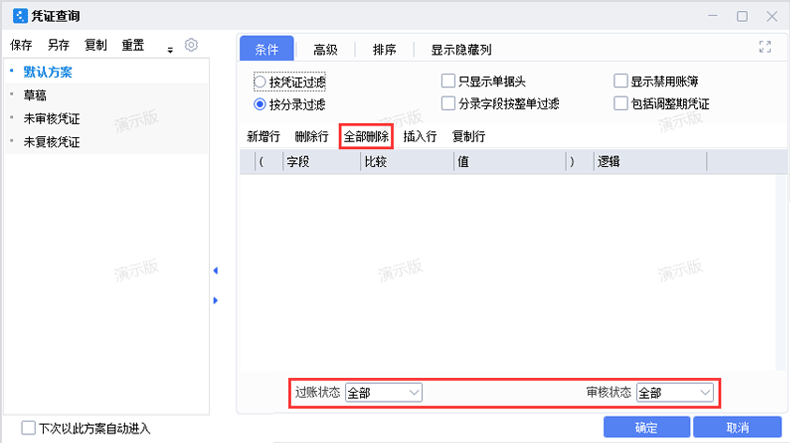This screenshot has width=790, height=443.
Task: Go to the 排序 tab
Action: [x=384, y=49]
